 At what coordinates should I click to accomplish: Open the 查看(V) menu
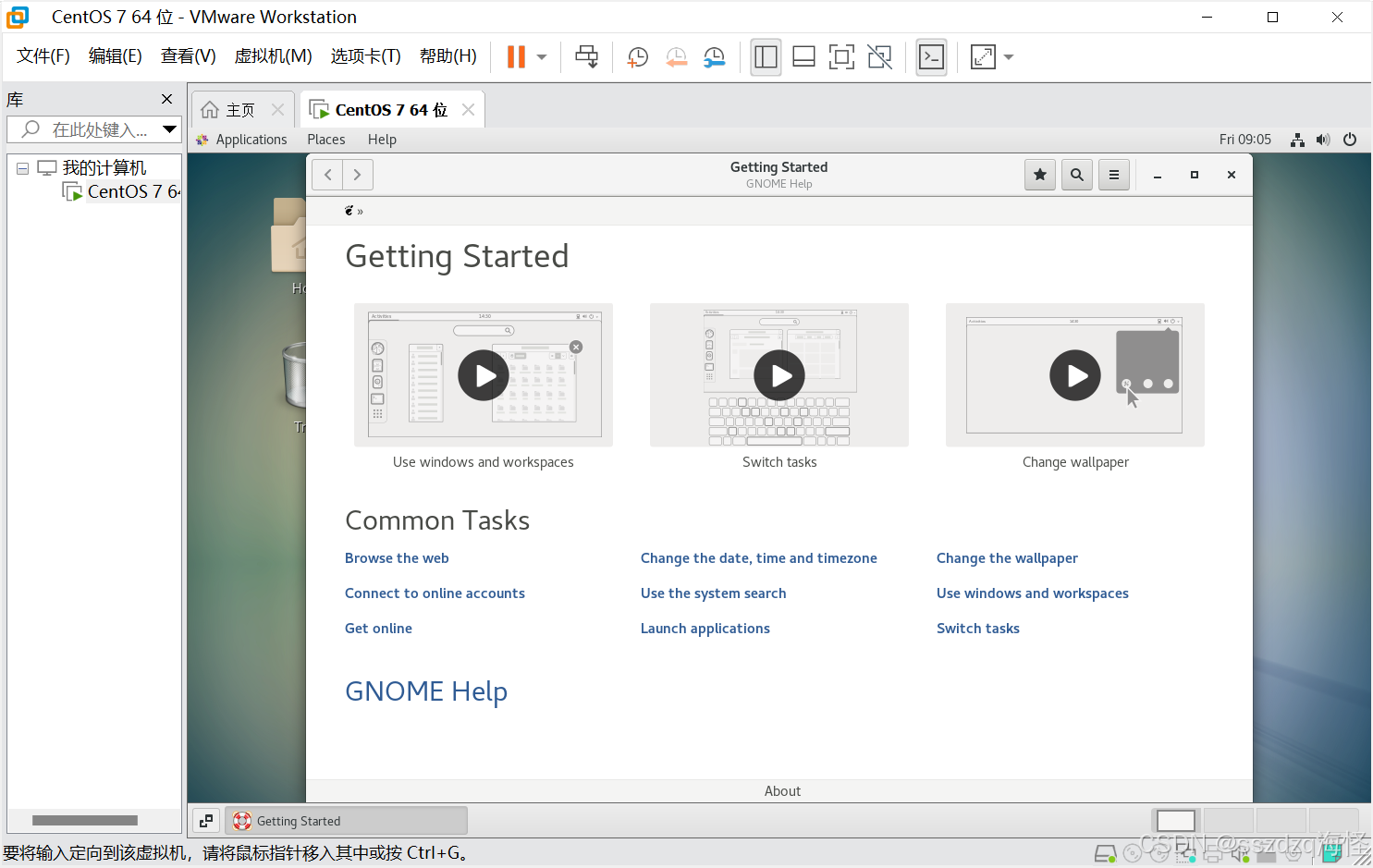188,56
